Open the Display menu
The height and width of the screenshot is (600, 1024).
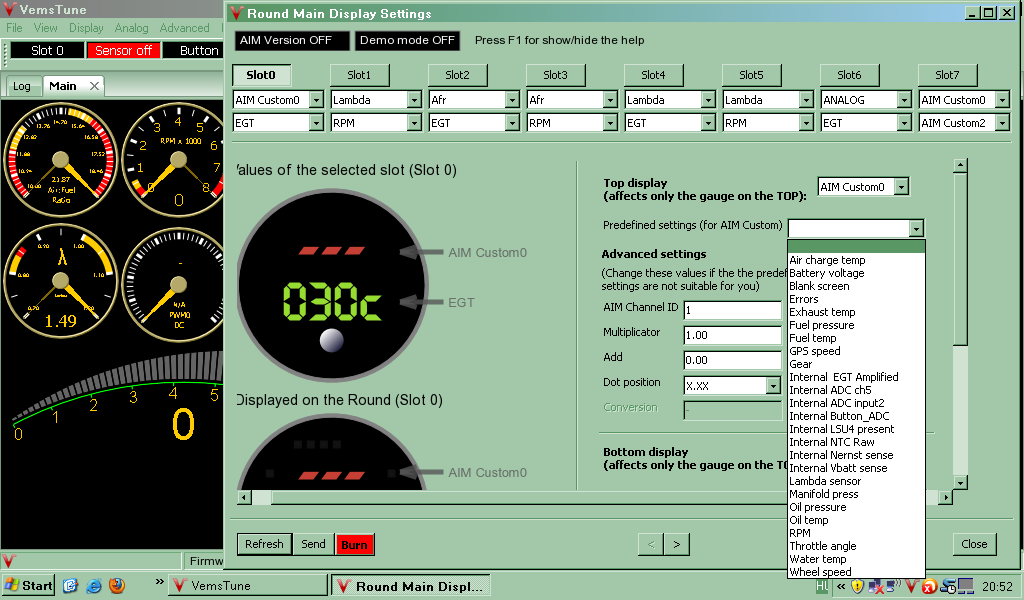pos(86,28)
